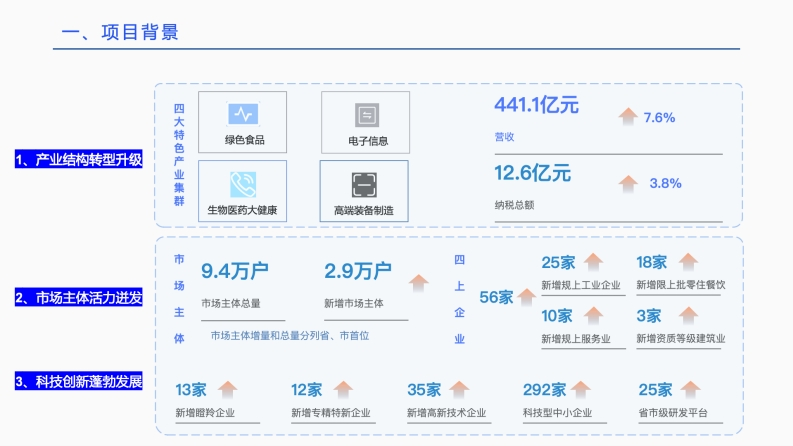Click the 441.1亿元 revenue figure
Image resolution: width=793 pixels, height=446 pixels.
(x=536, y=105)
